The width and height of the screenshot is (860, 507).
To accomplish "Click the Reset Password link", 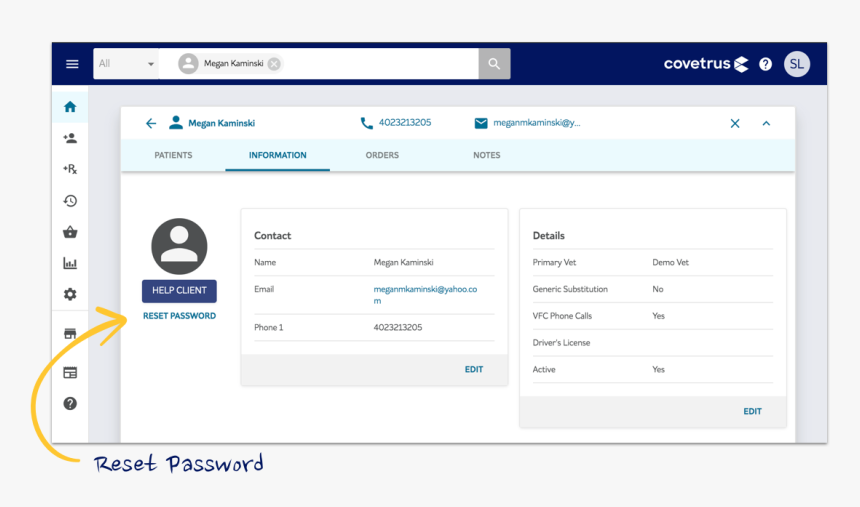I will click(179, 316).
